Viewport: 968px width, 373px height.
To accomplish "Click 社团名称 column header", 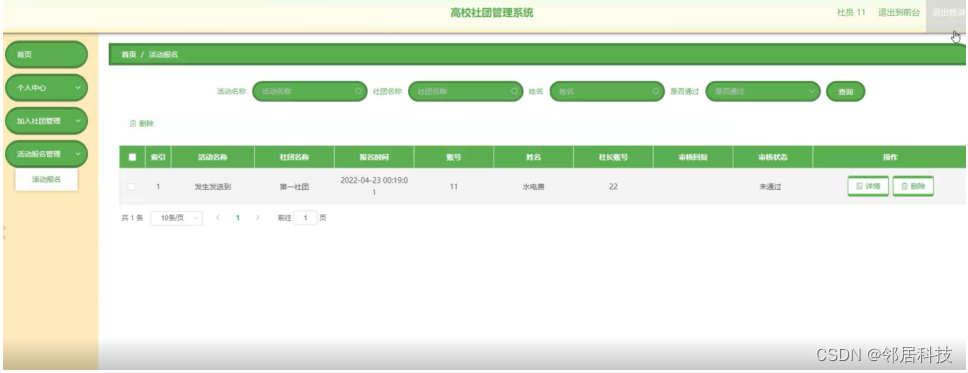I will (294, 157).
